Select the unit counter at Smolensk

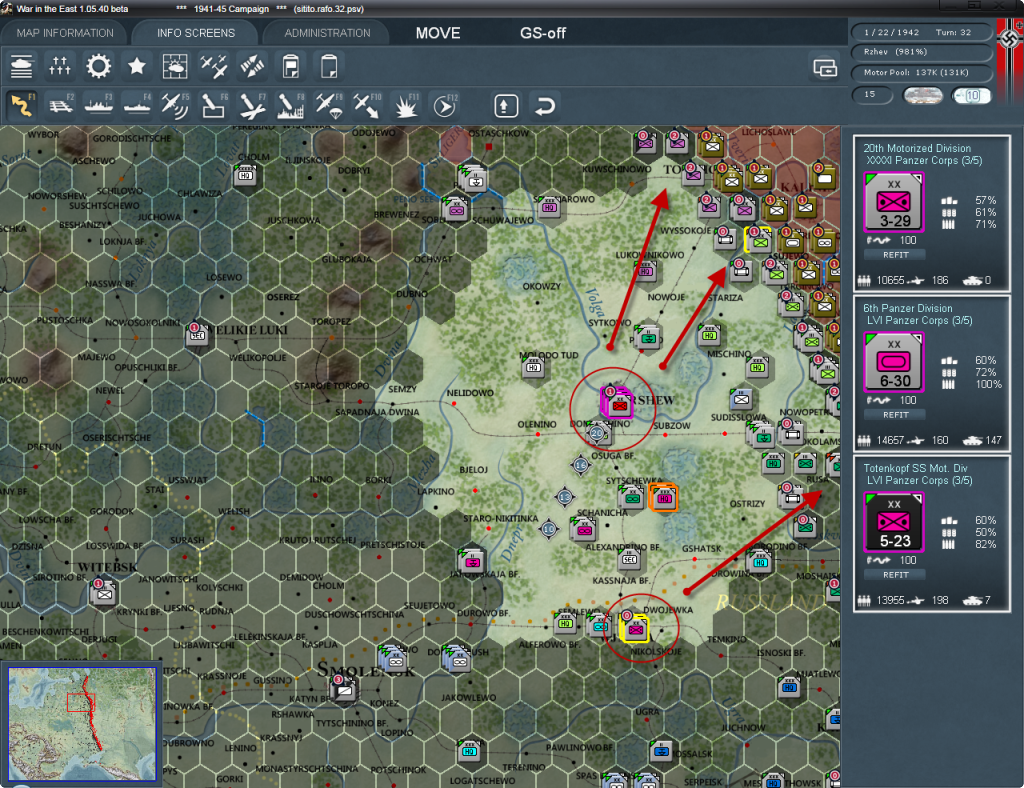tap(344, 689)
